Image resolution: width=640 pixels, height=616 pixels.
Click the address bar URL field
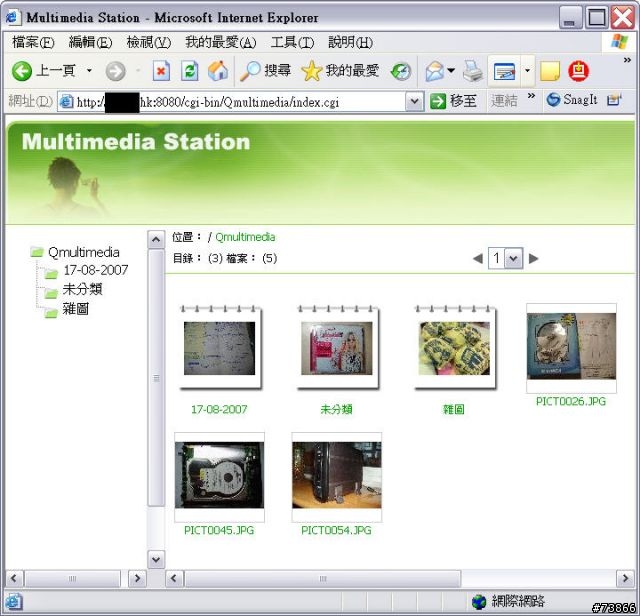pos(232,101)
